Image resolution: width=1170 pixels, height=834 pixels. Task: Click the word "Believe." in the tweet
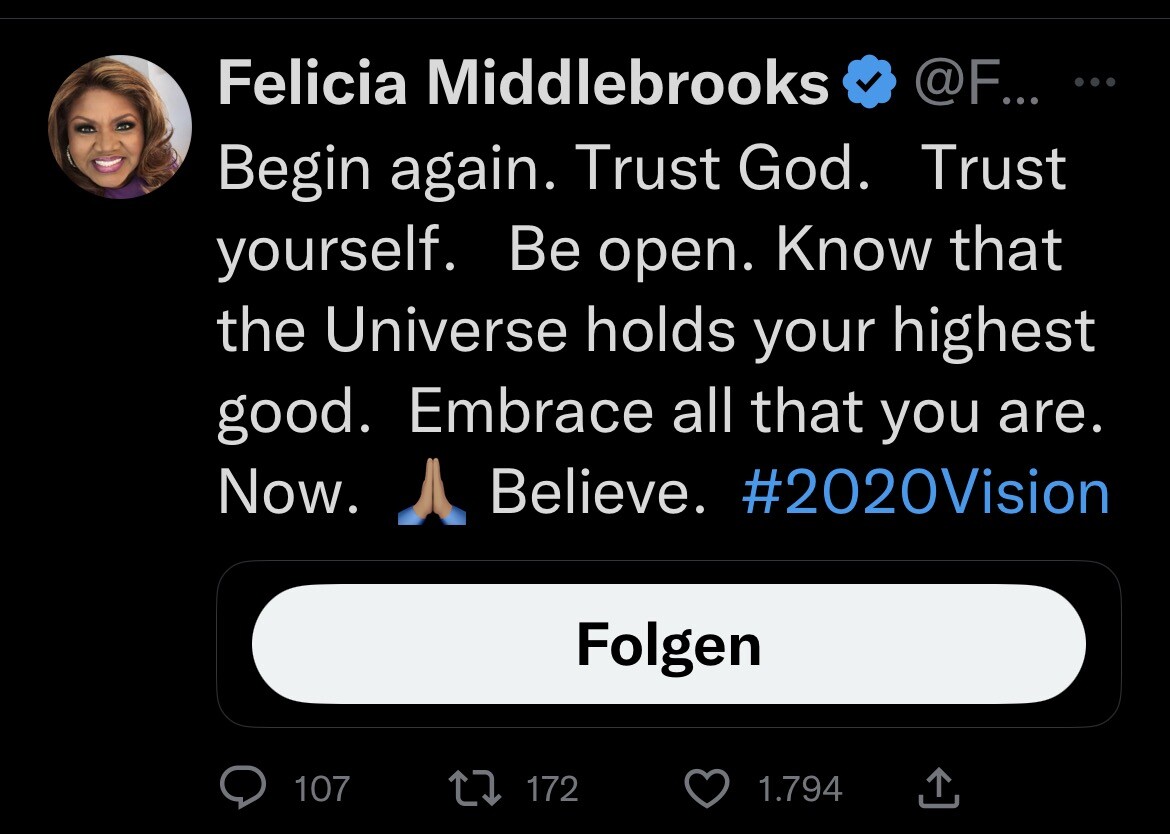tap(597, 493)
